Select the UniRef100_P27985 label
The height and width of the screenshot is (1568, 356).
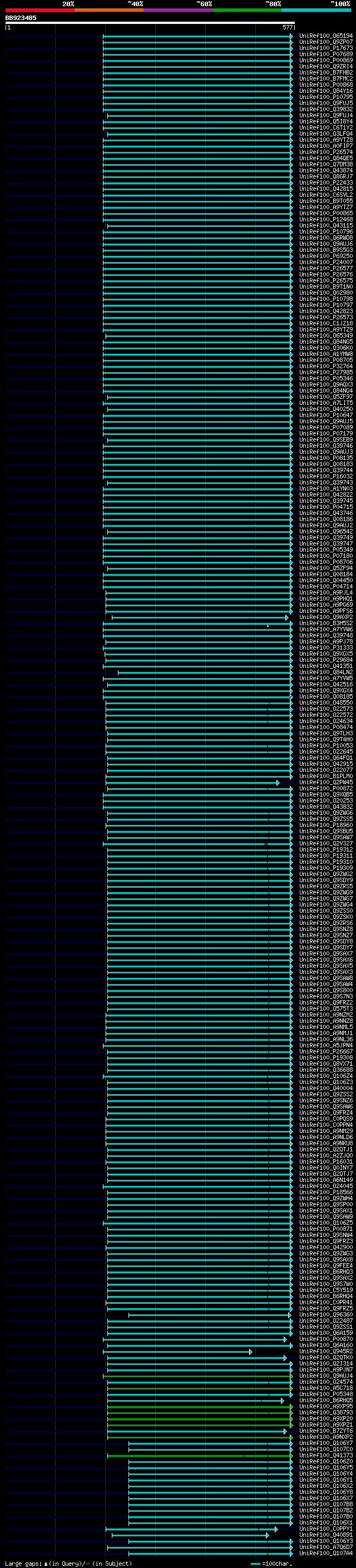click(x=326, y=373)
